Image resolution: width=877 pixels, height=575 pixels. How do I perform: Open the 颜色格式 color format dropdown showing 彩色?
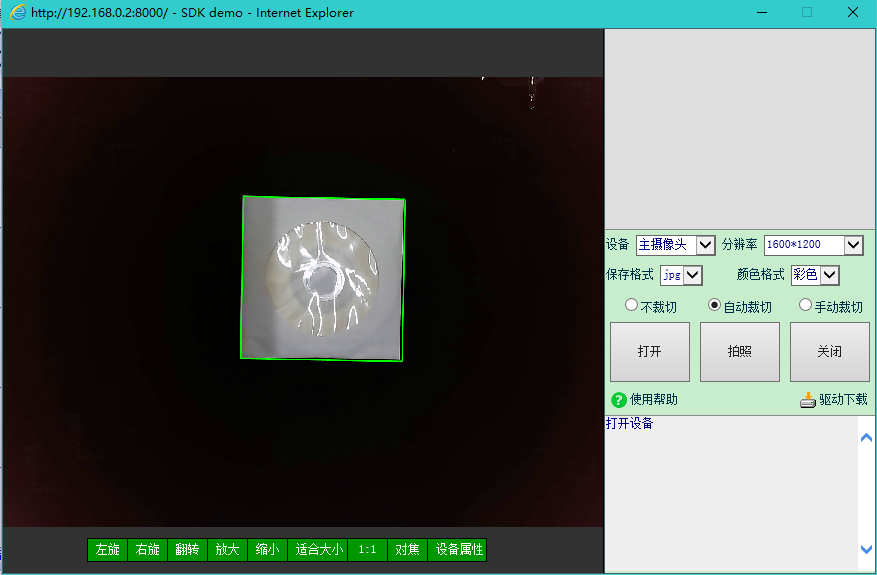pyautogui.click(x=815, y=275)
